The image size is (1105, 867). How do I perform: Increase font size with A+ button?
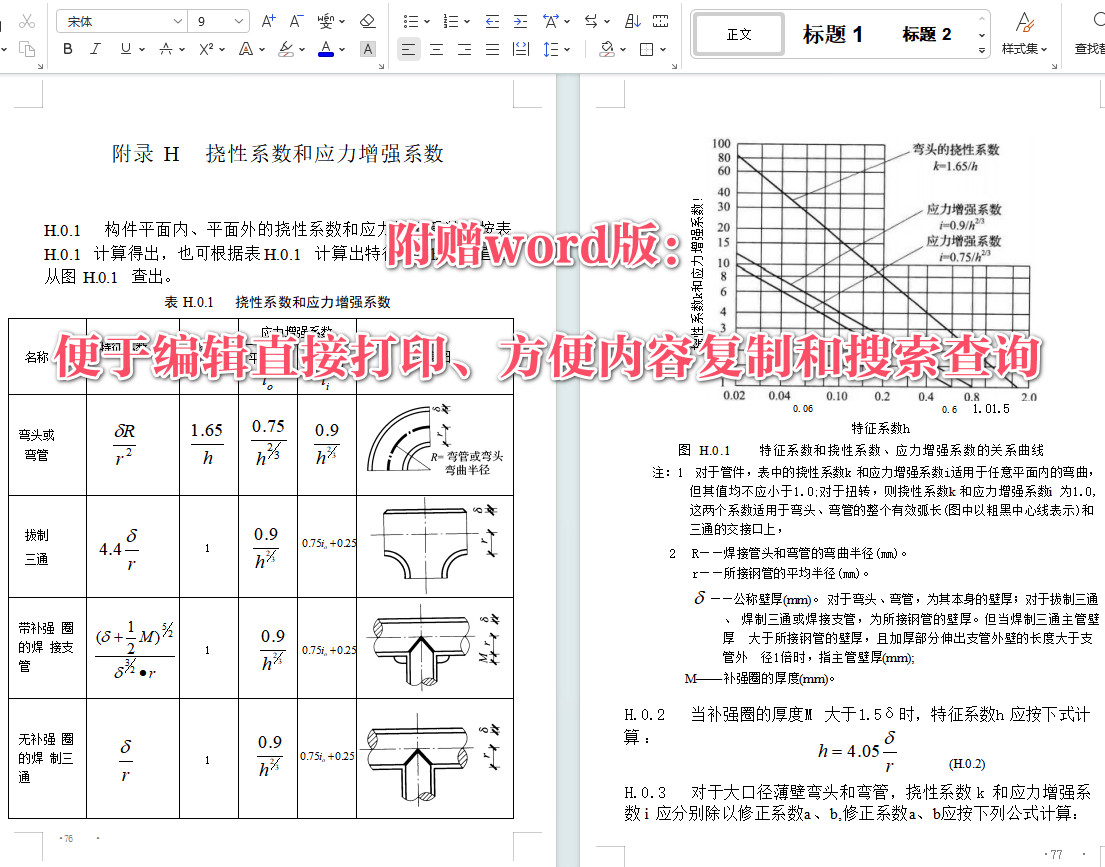pyautogui.click(x=268, y=21)
